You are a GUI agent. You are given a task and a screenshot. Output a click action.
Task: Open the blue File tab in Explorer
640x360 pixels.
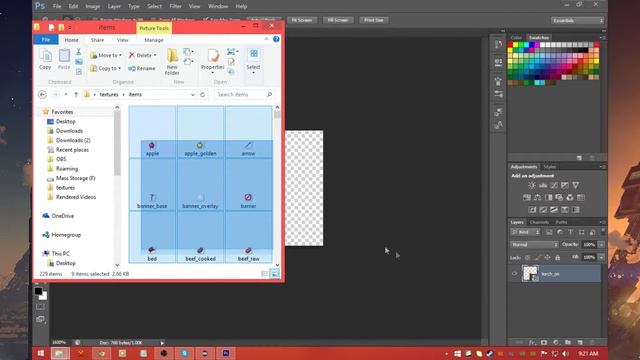point(46,40)
